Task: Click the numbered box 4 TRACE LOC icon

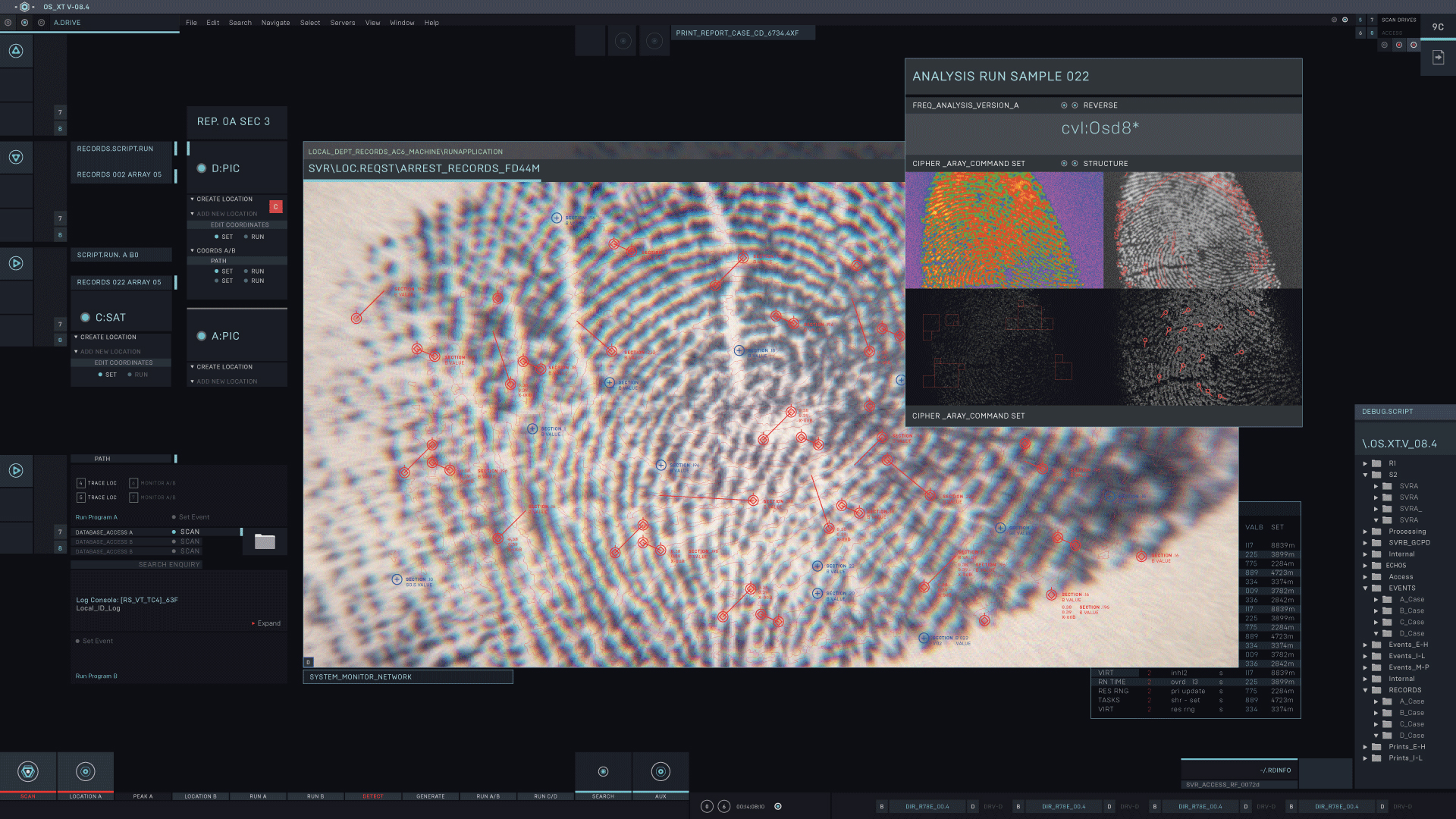Action: [x=81, y=483]
